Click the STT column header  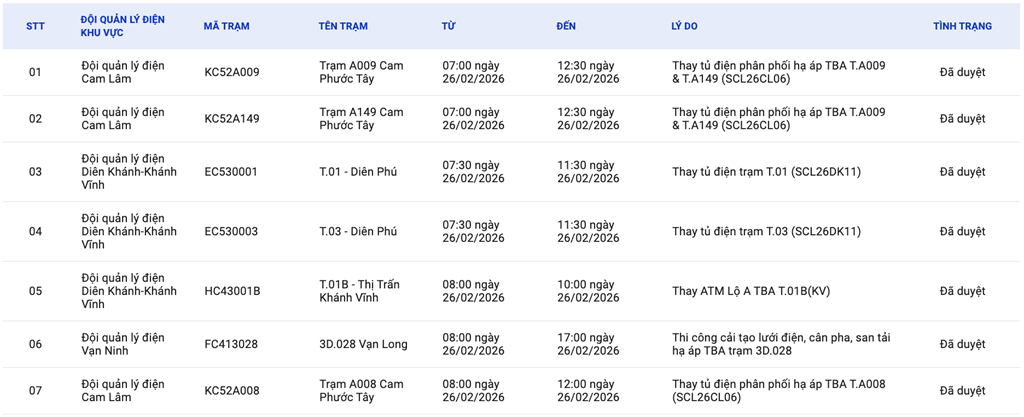point(35,26)
